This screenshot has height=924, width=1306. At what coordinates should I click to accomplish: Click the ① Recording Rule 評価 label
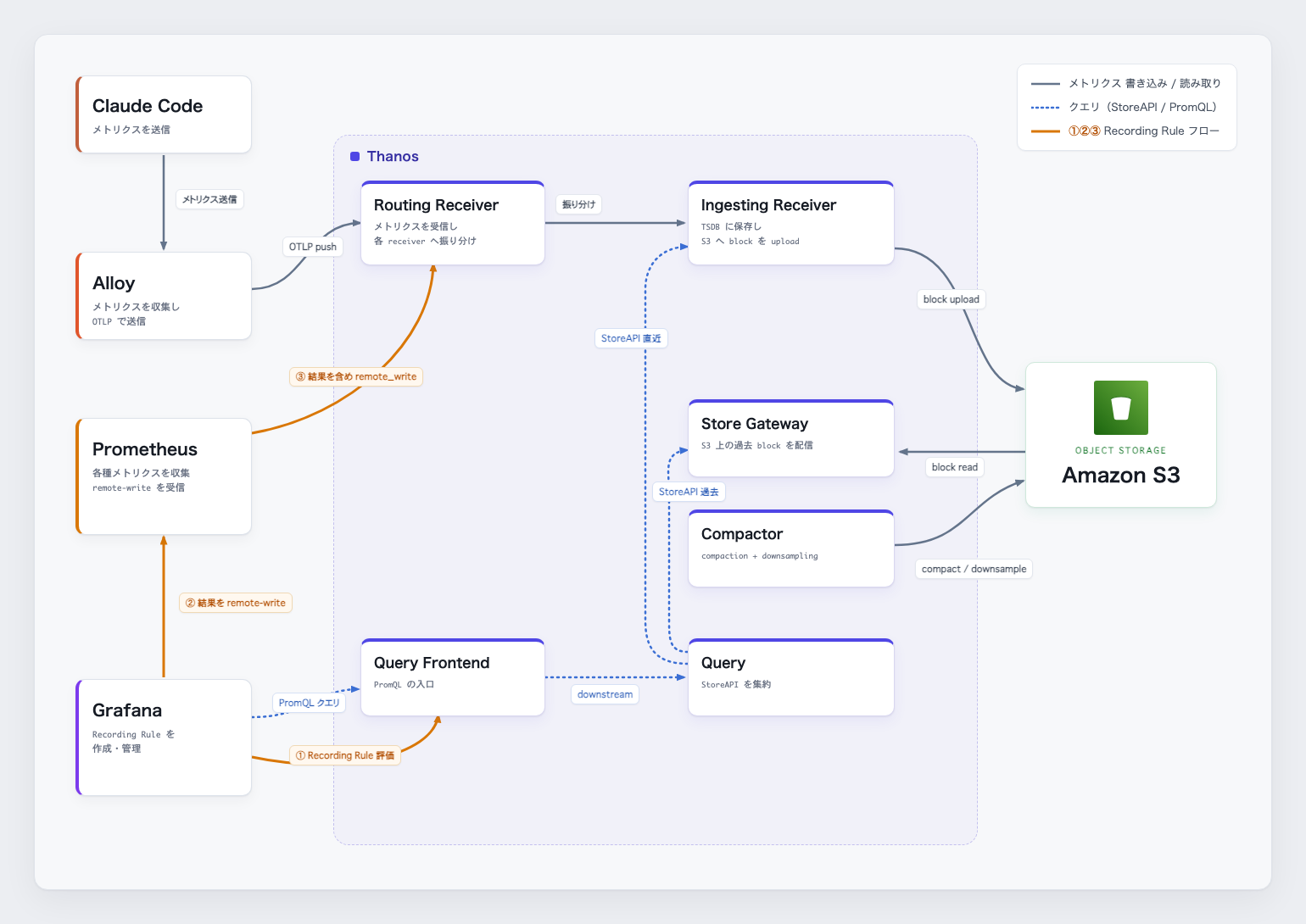pos(345,755)
